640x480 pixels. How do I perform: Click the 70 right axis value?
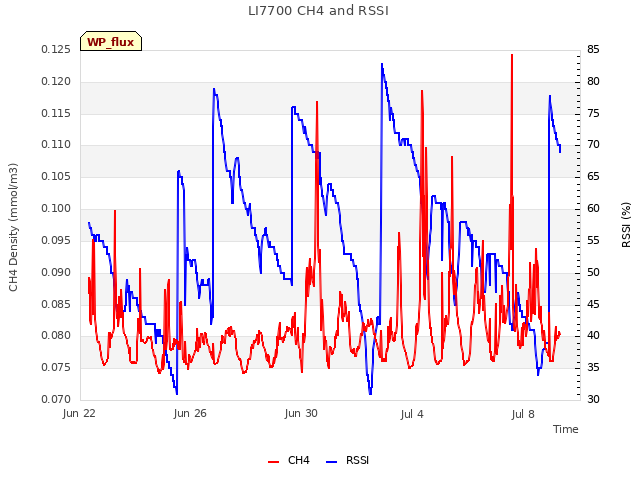[x=593, y=144]
